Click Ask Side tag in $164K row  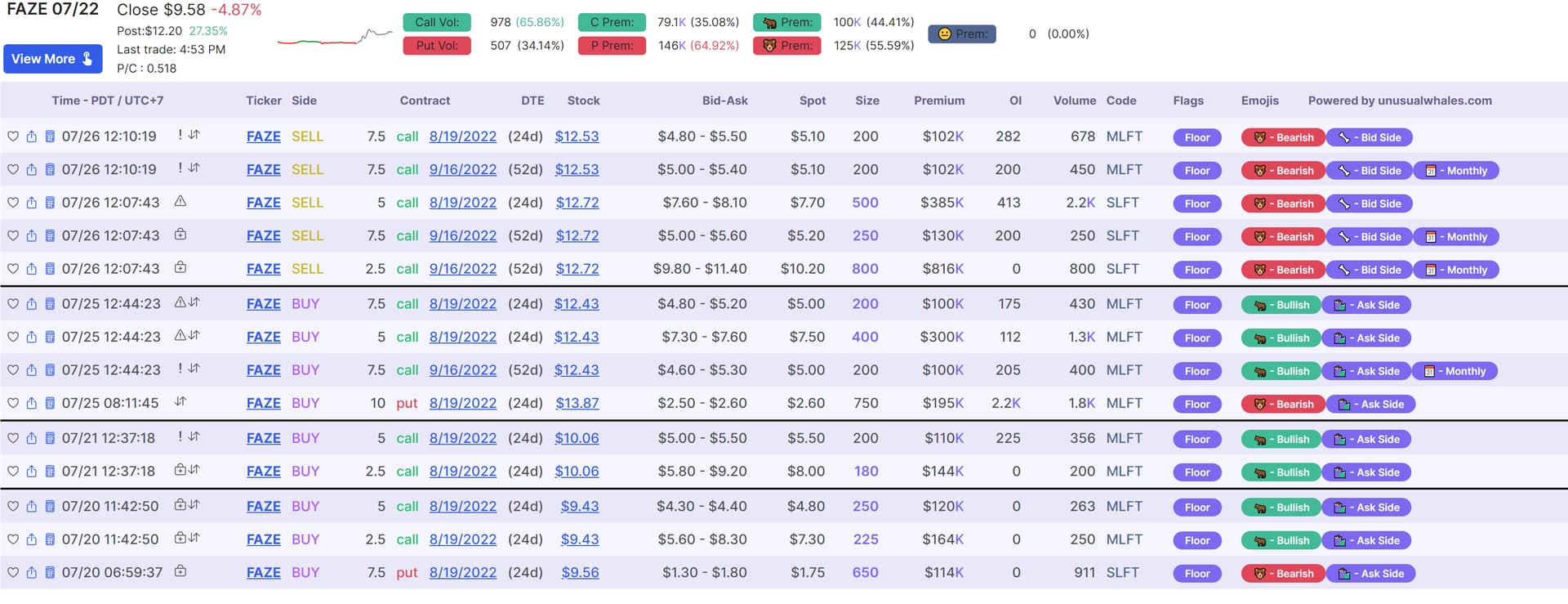(x=1366, y=541)
